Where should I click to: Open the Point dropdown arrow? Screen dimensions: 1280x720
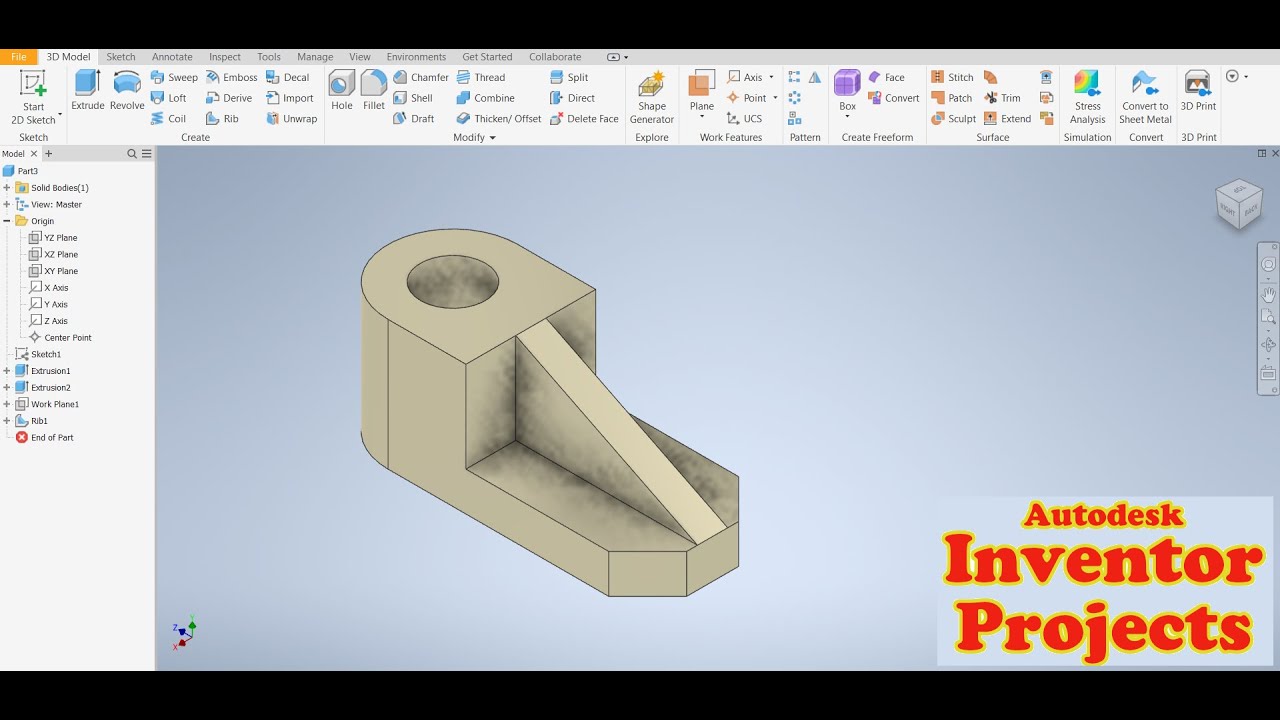pos(775,98)
